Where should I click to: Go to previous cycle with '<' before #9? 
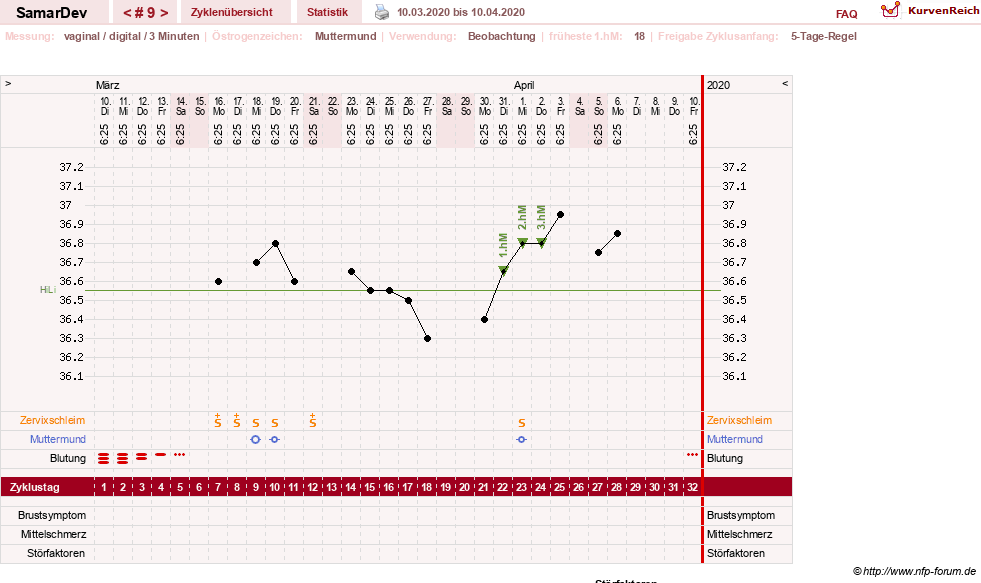click(127, 13)
